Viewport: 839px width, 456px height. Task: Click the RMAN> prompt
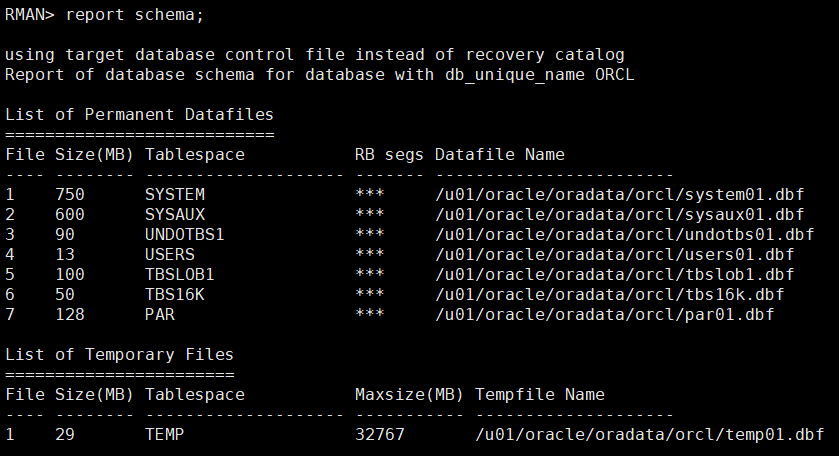click(30, 15)
